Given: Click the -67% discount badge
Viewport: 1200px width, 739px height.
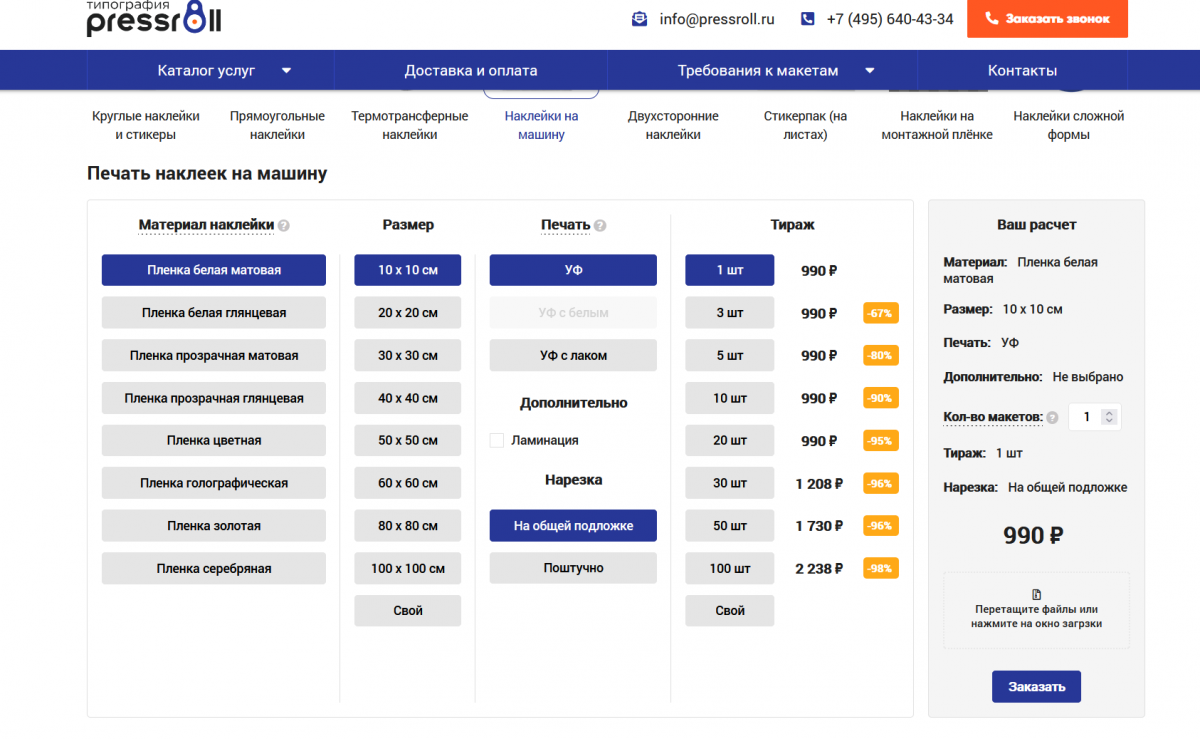Looking at the screenshot, I should click(x=881, y=313).
